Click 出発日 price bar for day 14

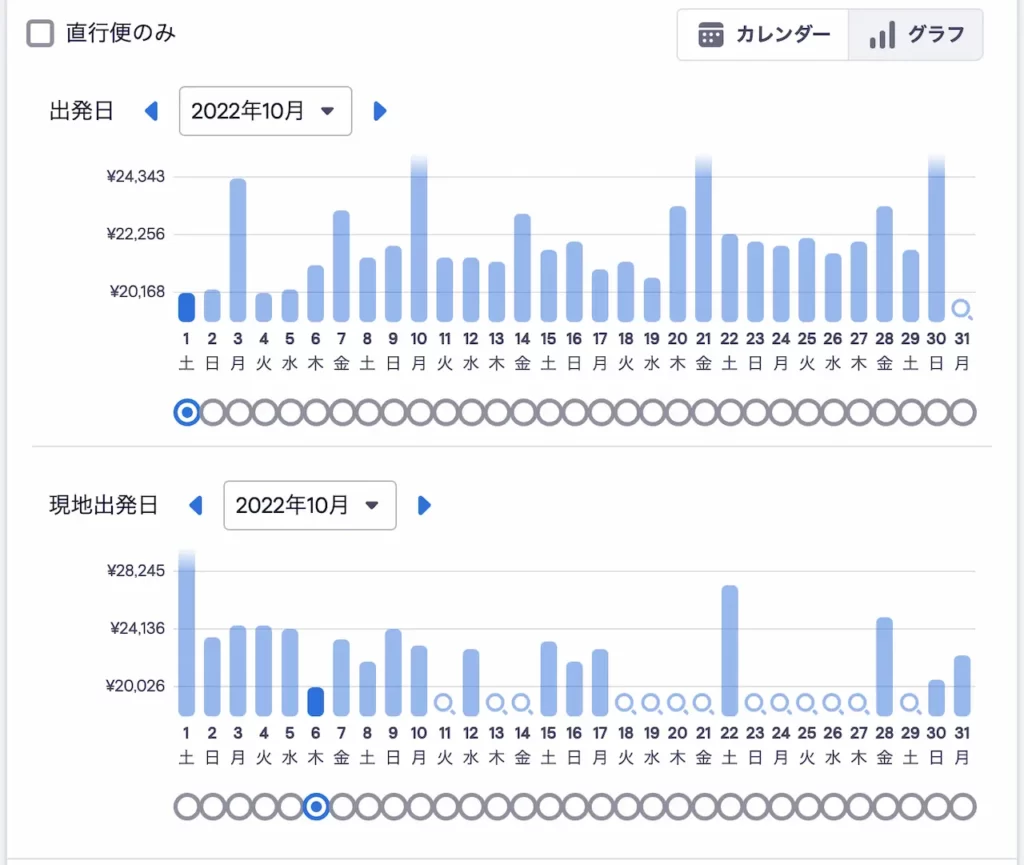[x=522, y=268]
